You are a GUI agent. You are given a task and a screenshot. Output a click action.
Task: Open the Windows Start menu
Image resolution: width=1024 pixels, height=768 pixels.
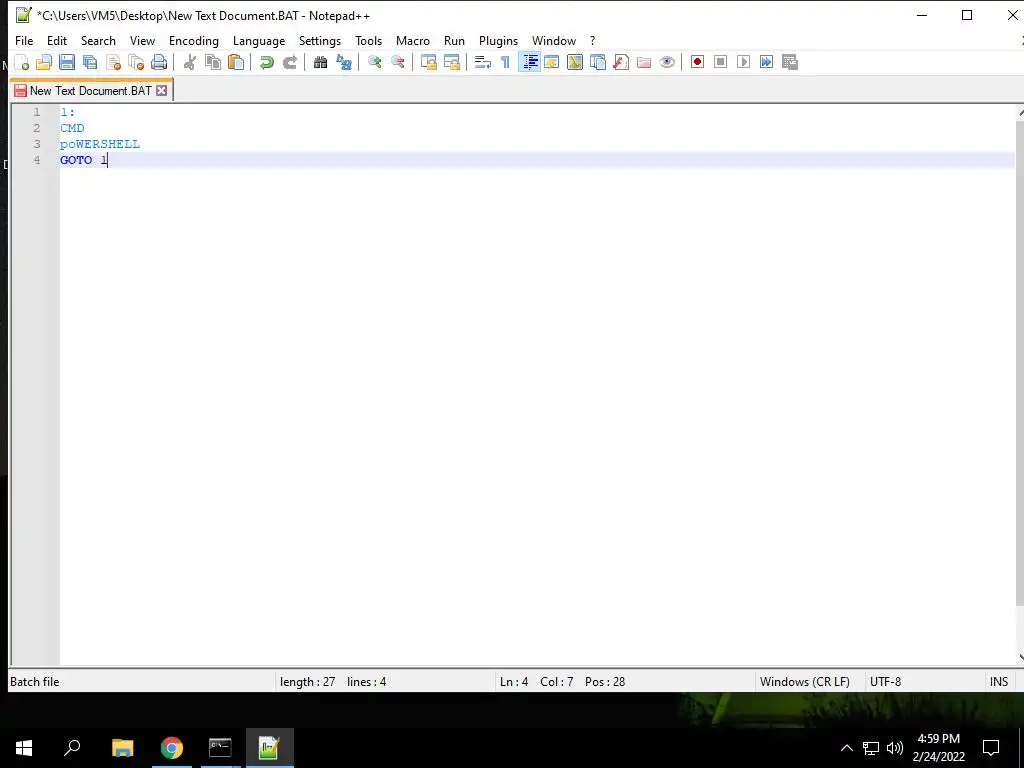pos(24,748)
